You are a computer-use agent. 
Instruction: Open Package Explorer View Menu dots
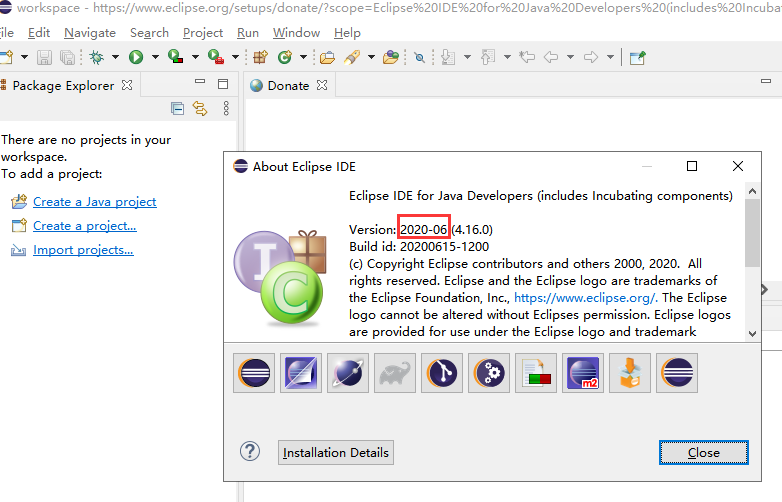pyautogui.click(x=226, y=108)
